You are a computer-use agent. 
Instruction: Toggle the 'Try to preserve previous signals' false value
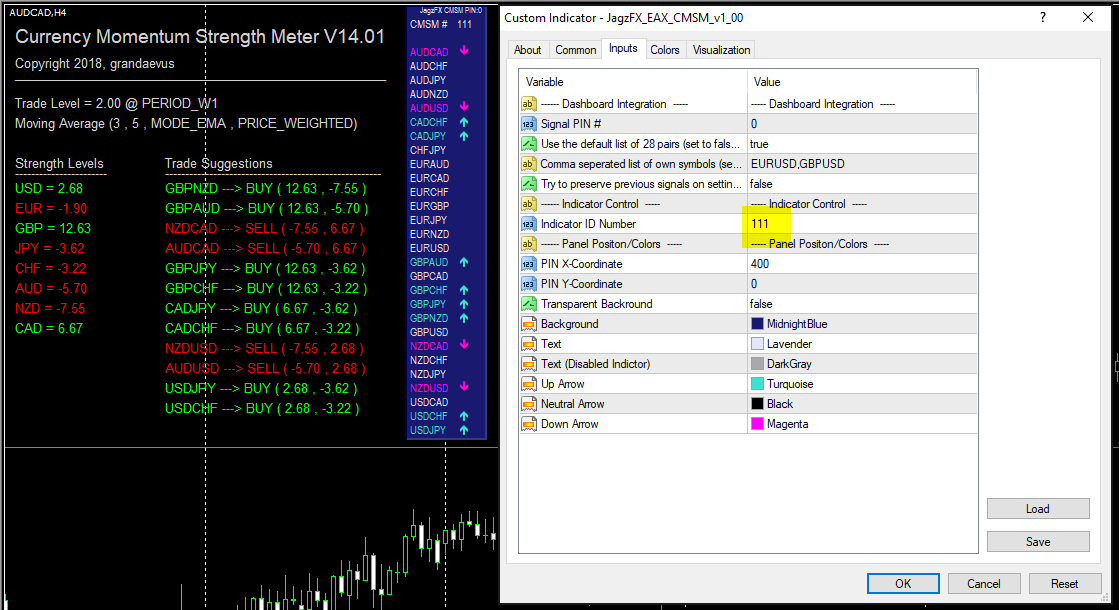(760, 183)
